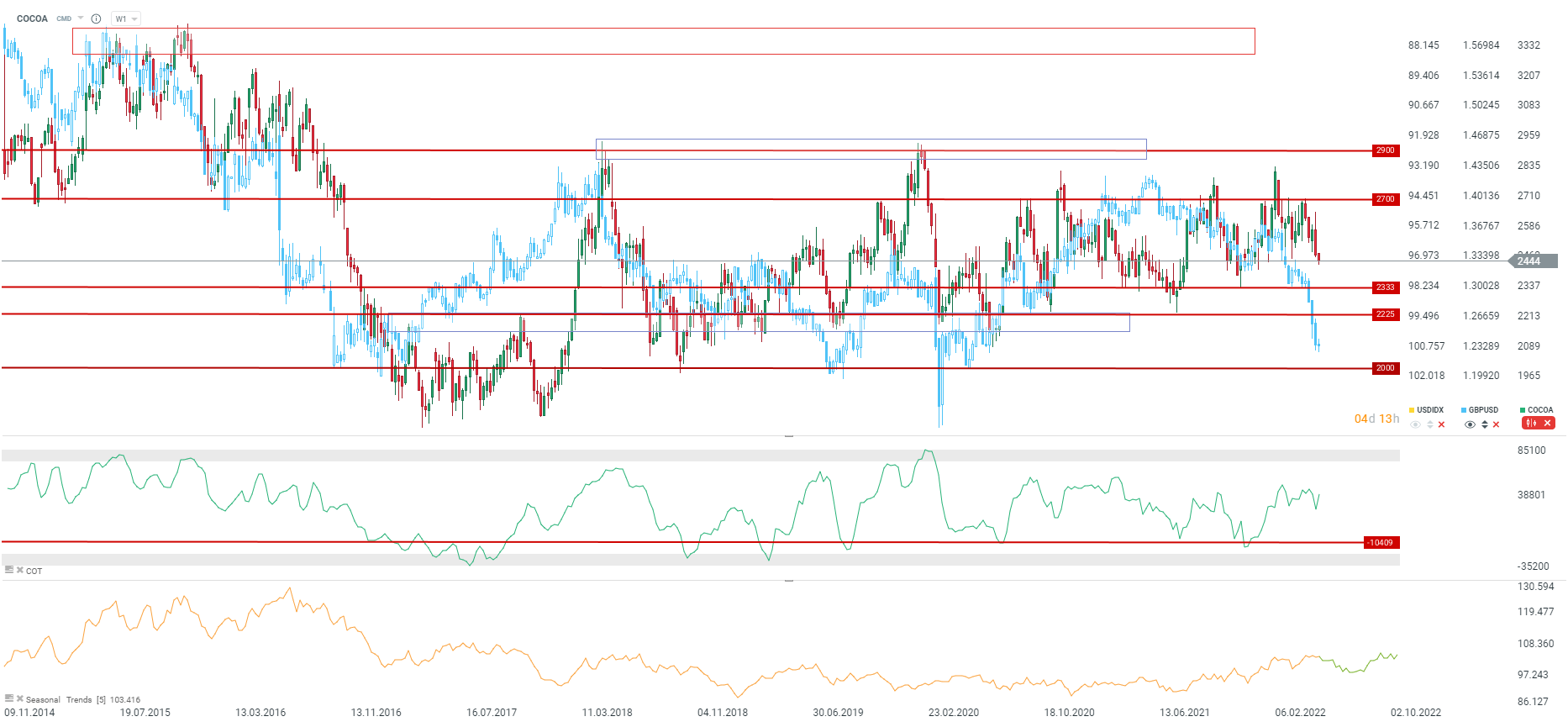Click the 1.56984 GBPUSD axis value
The image size is (1568, 727).
[1481, 45]
